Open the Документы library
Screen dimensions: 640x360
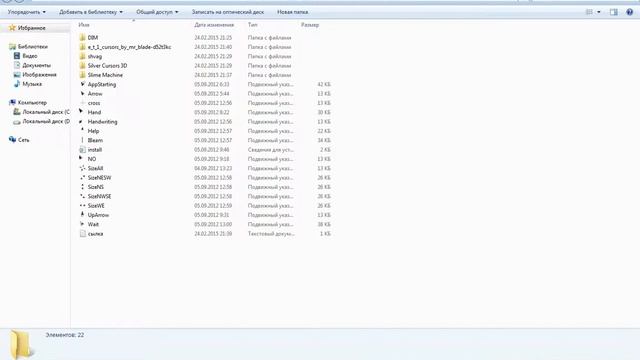coord(36,65)
